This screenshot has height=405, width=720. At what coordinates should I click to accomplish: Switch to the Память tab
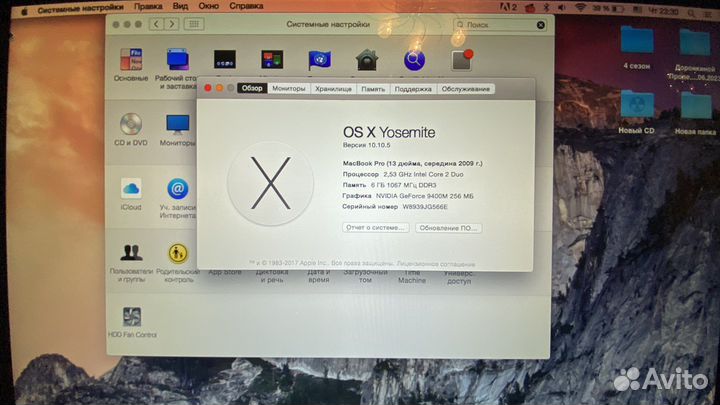click(x=373, y=89)
